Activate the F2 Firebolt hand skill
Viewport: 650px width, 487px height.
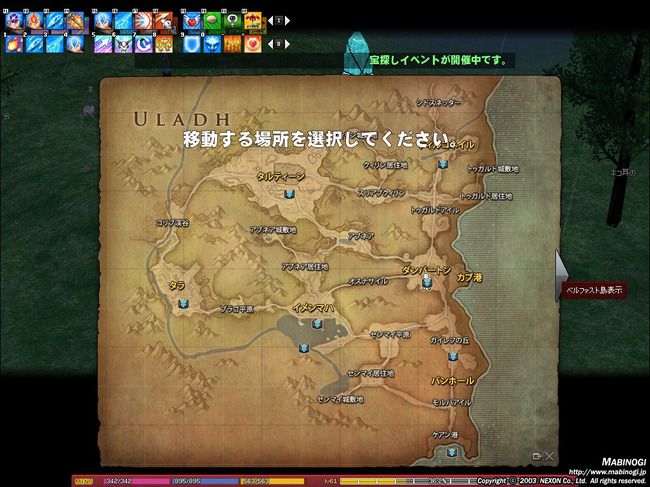point(34,21)
